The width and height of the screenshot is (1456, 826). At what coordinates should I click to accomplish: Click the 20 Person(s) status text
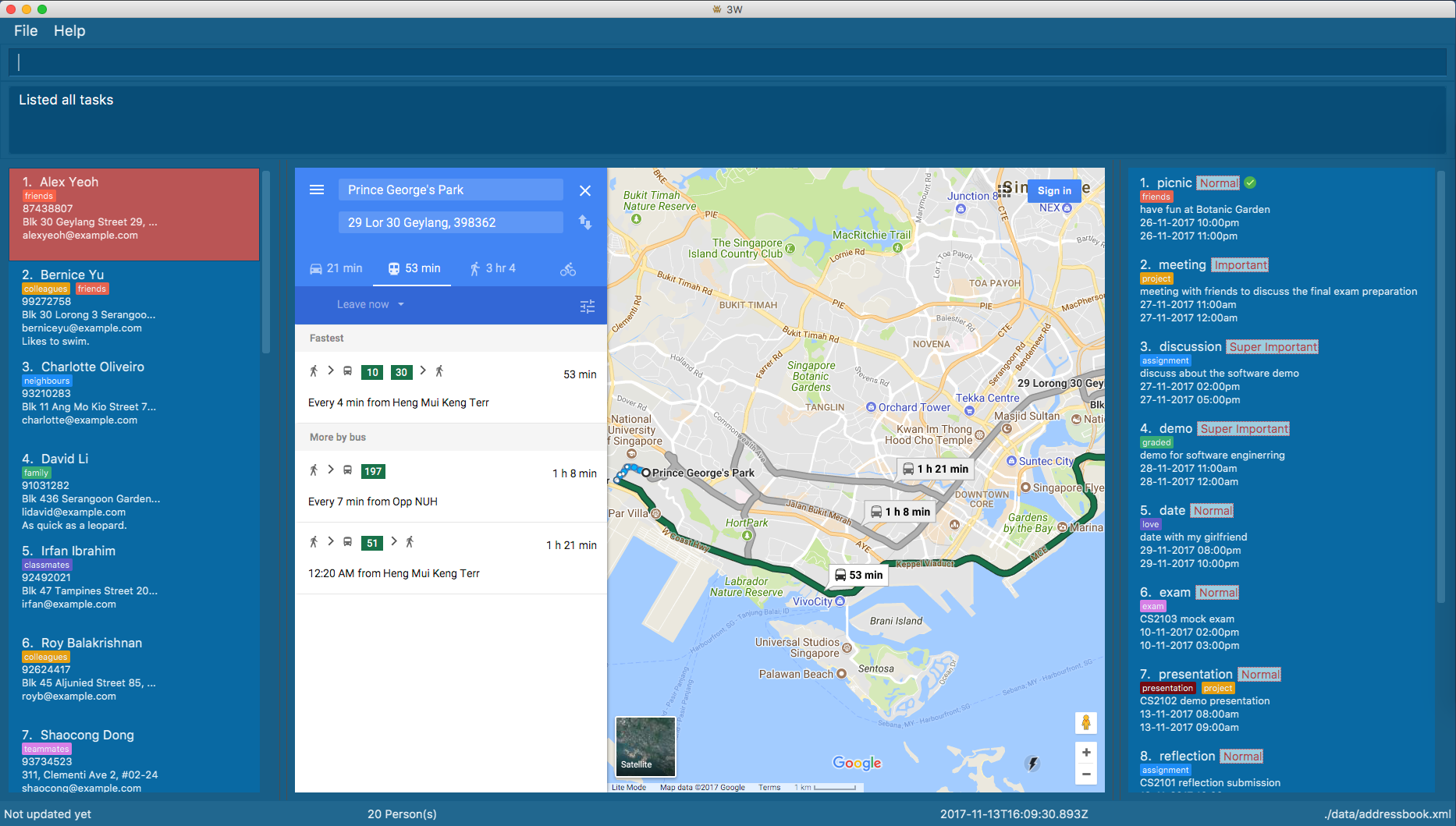[402, 814]
